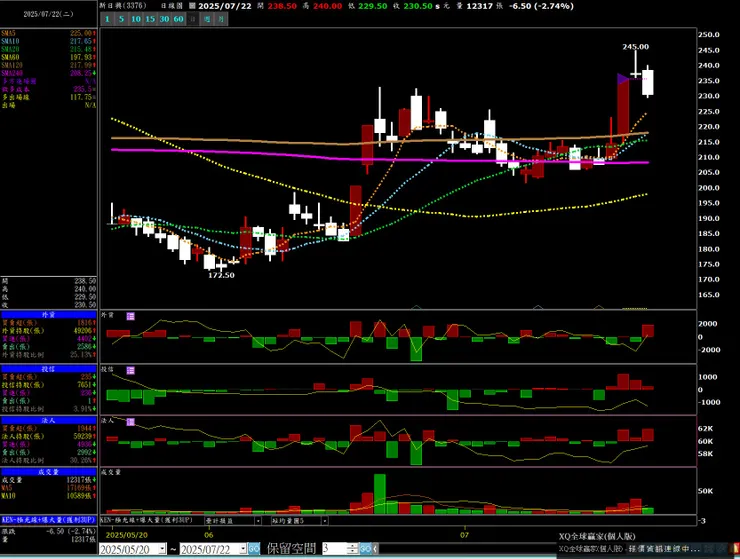This screenshot has height=559, width=740.
Task: Click the KEN strategy label below volume chart
Action: (147, 520)
